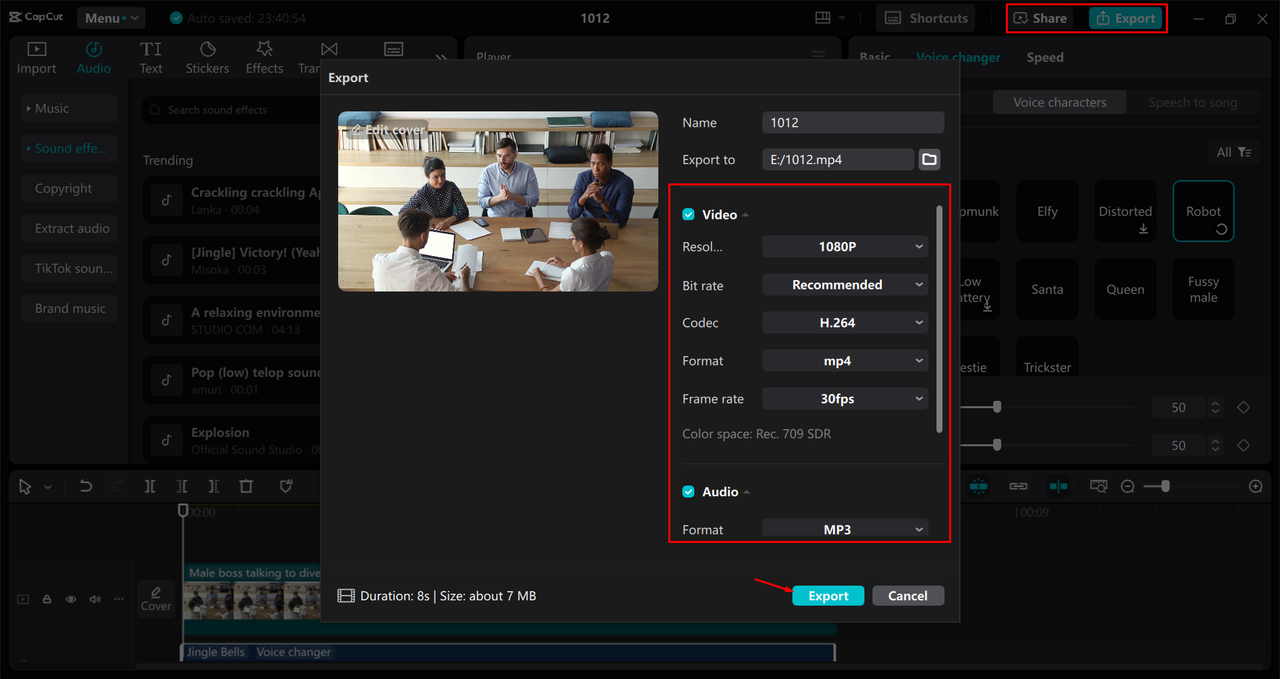Click the export dialog vertical scrollbar
The image size is (1280, 679).
click(x=938, y=319)
